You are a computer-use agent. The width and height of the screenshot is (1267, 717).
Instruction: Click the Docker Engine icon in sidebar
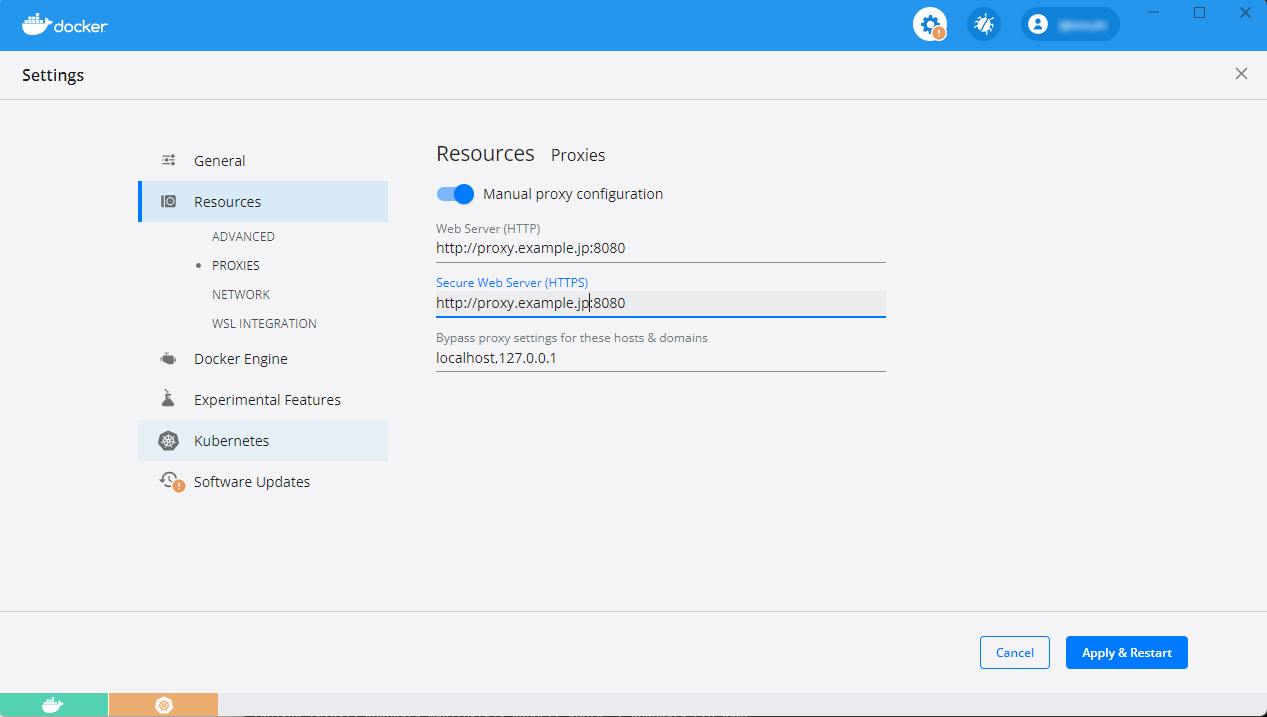169,359
